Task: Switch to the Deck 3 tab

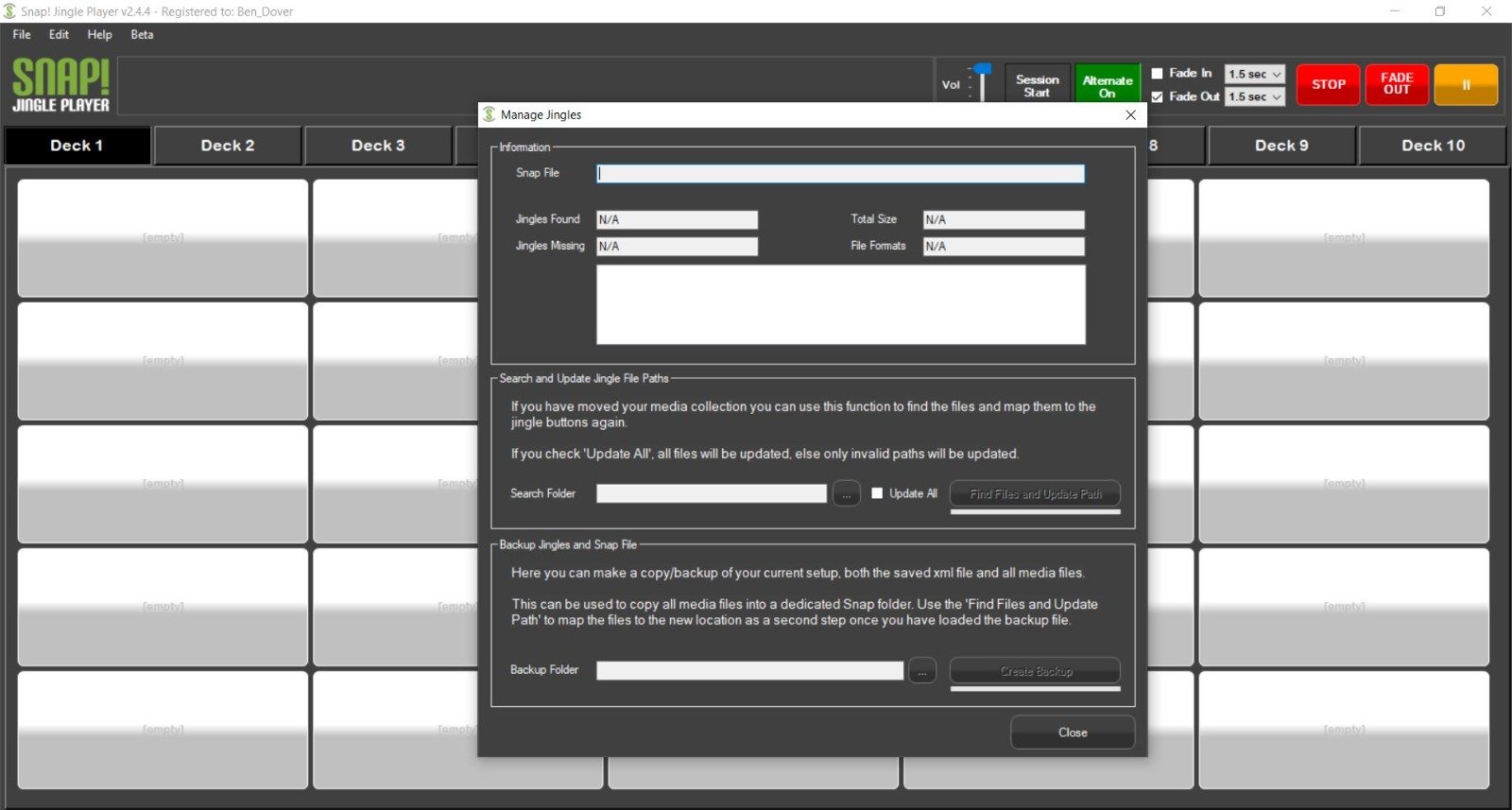Action: (378, 146)
